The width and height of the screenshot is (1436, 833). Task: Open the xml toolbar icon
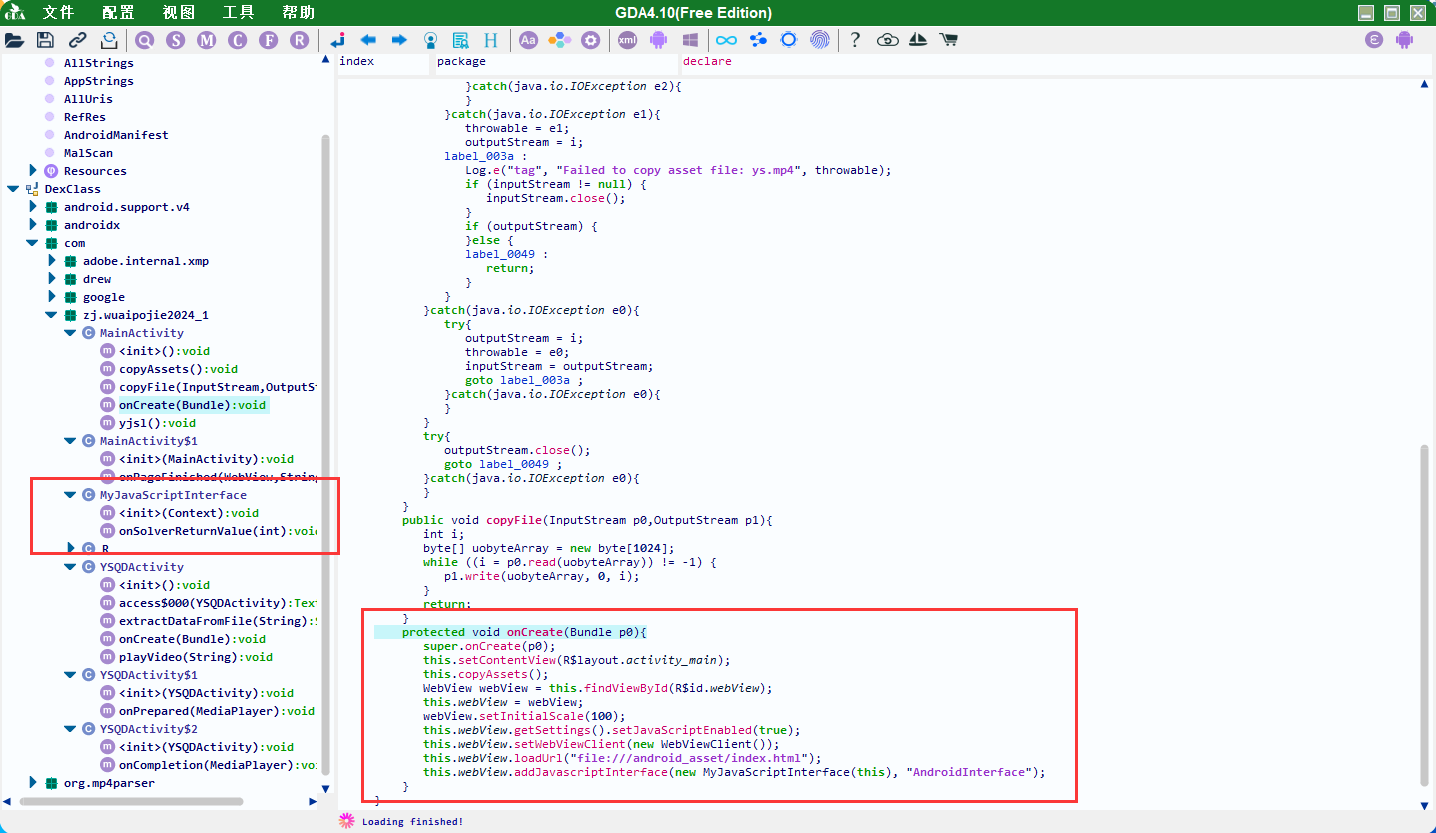627,40
